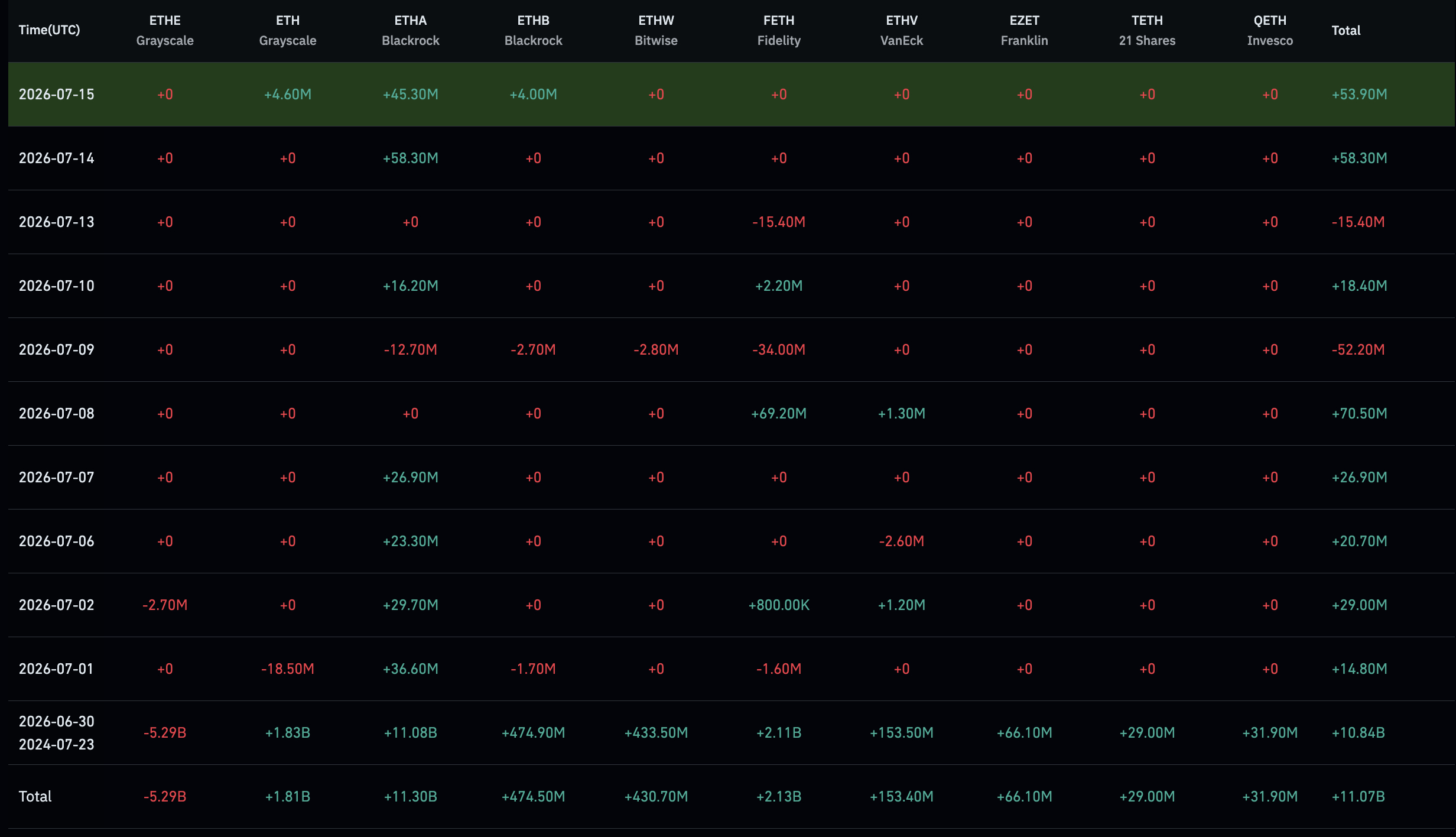
Task: Click the +45.30M ETHA value
Action: tap(411, 95)
